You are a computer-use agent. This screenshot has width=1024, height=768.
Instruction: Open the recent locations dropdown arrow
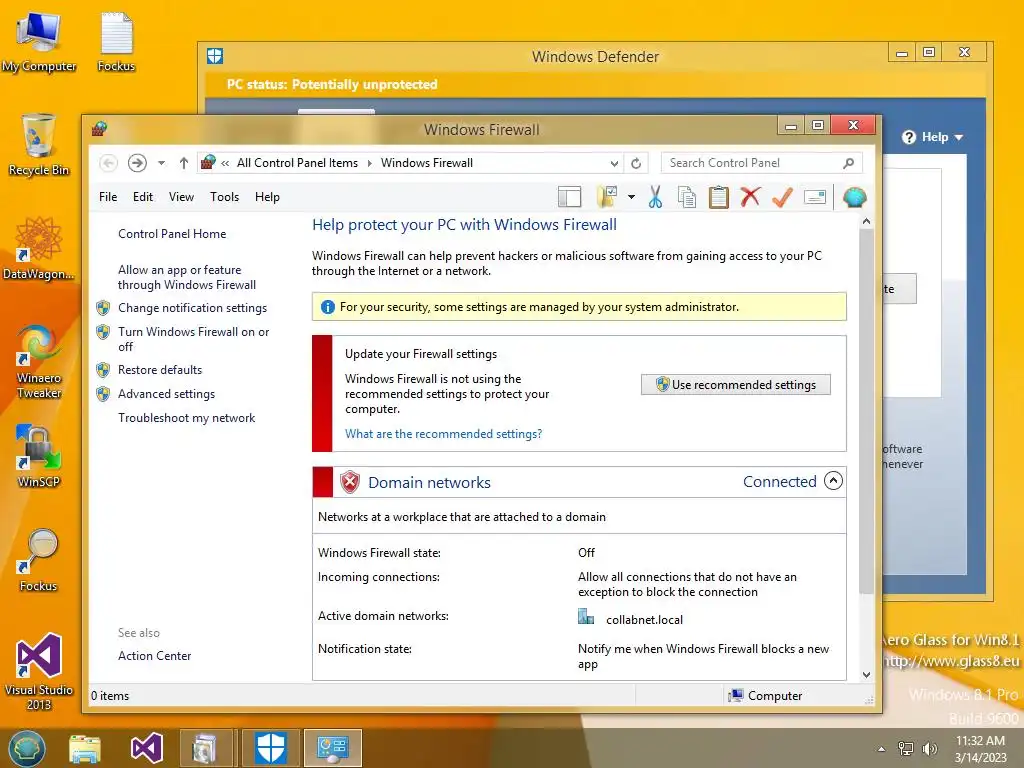[x=161, y=163]
